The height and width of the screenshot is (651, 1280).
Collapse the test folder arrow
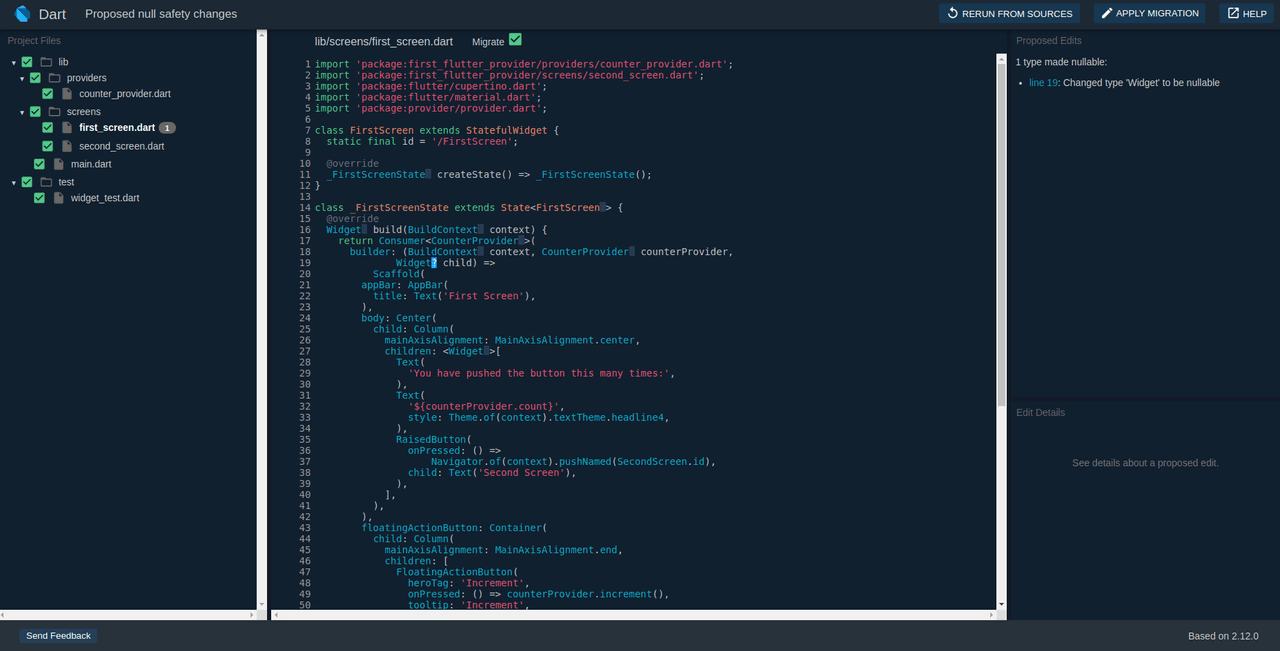coord(14,183)
